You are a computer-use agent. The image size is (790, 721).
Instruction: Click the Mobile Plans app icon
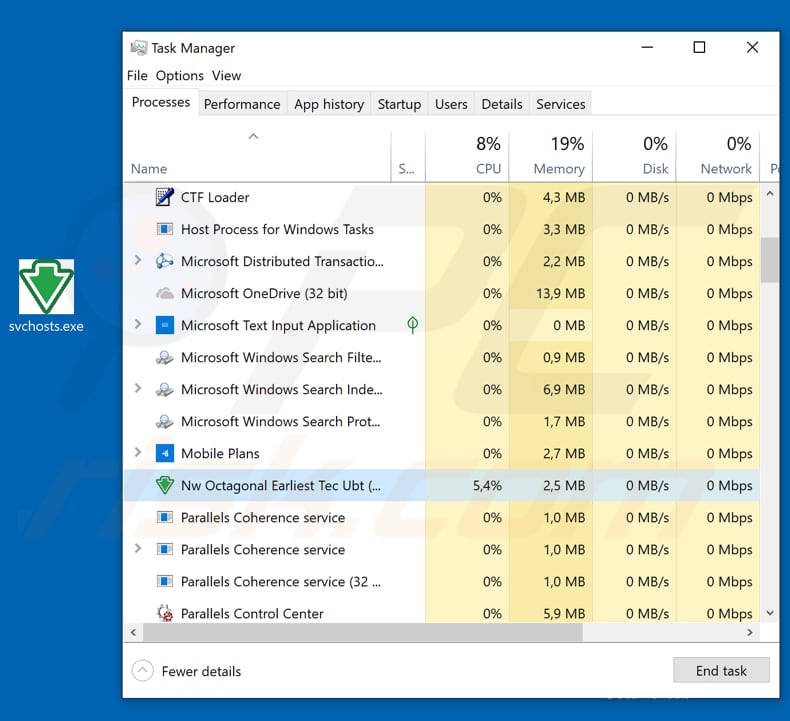point(165,453)
